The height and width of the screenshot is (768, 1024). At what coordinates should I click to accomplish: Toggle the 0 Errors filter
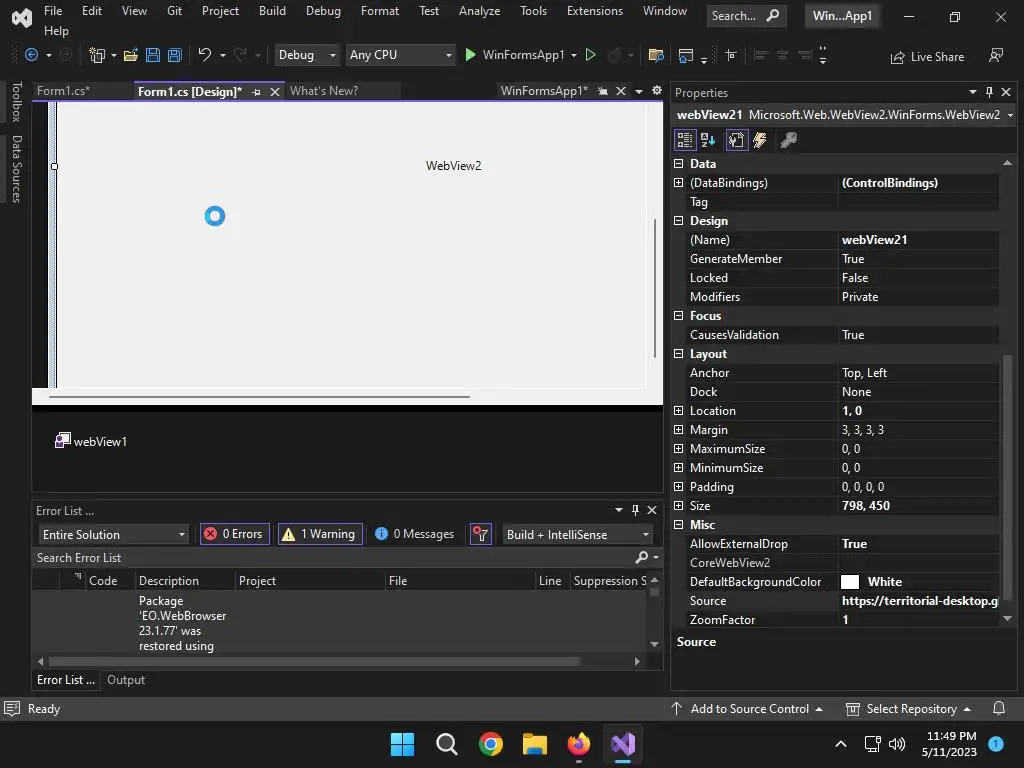coord(234,534)
